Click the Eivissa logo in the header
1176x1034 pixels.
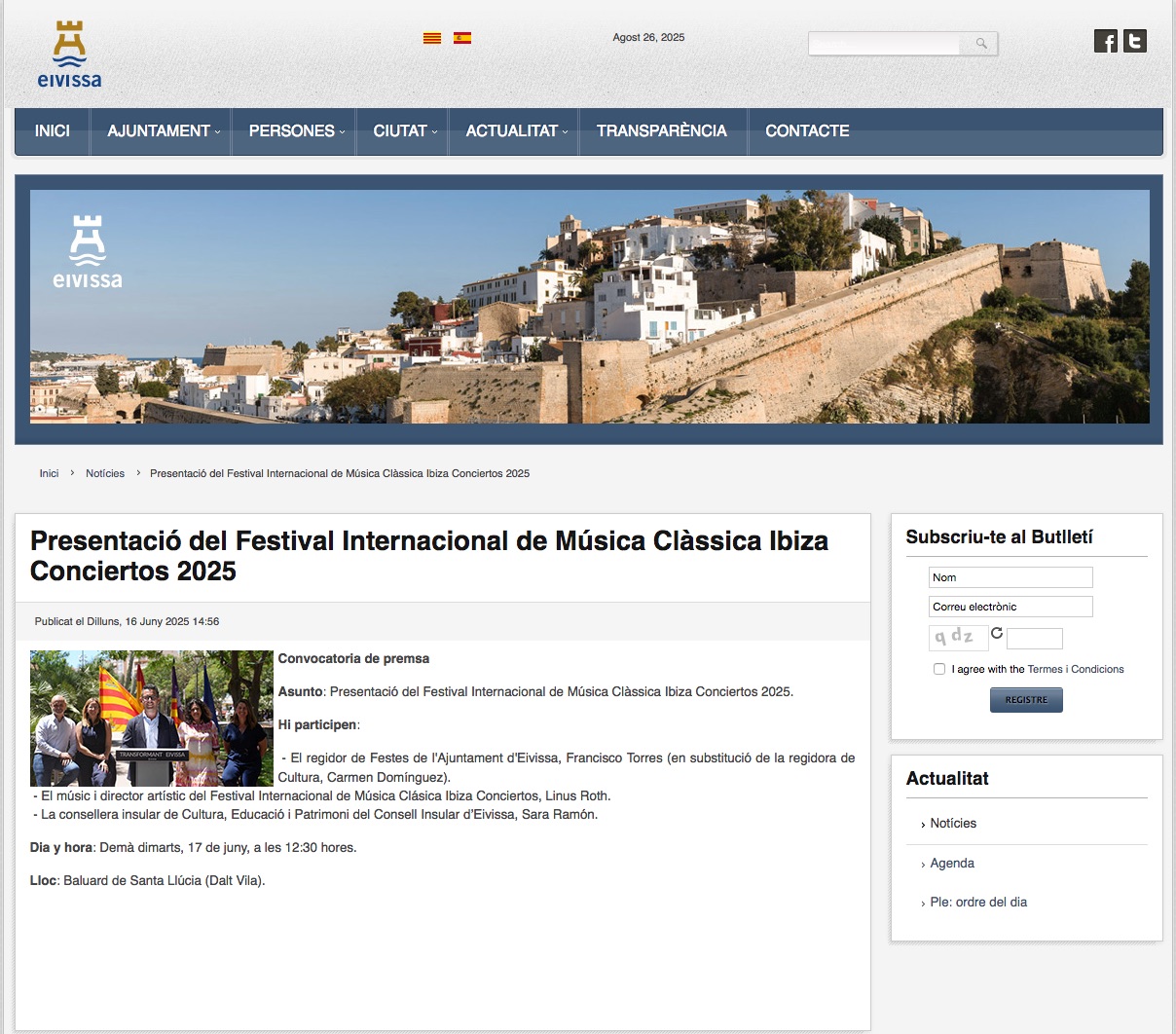click(x=69, y=55)
